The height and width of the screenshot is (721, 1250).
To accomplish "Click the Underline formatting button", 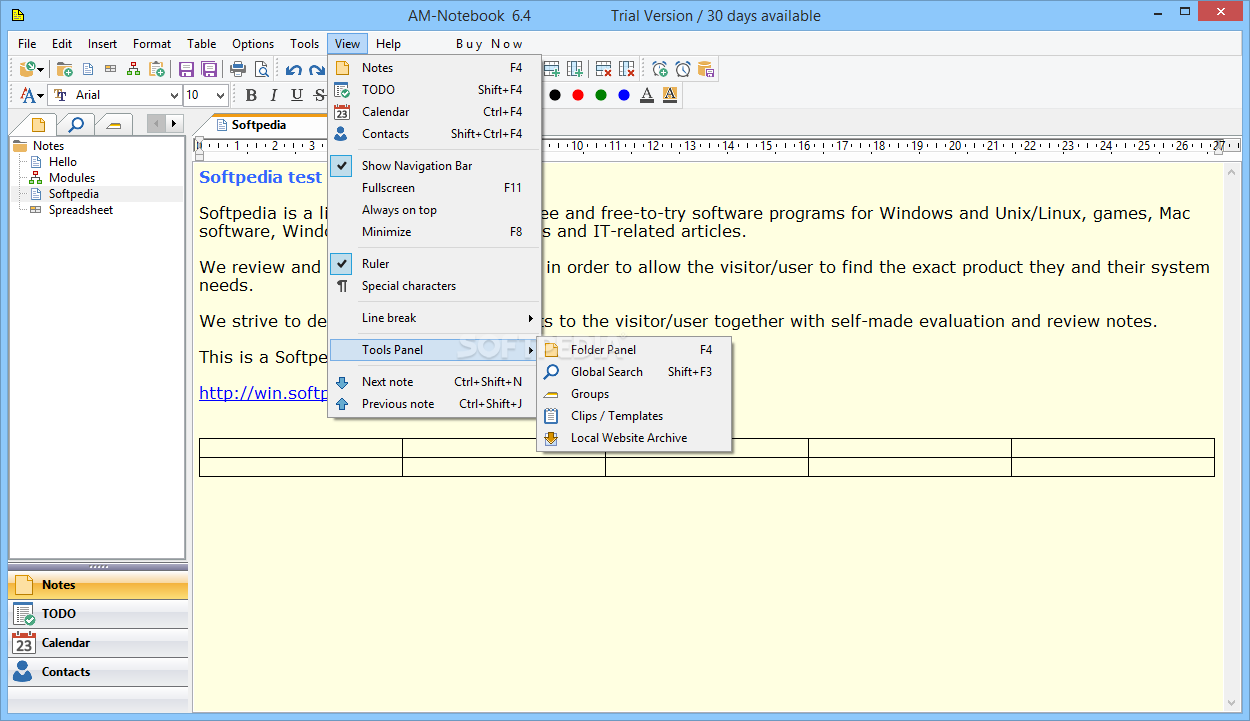I will (297, 95).
